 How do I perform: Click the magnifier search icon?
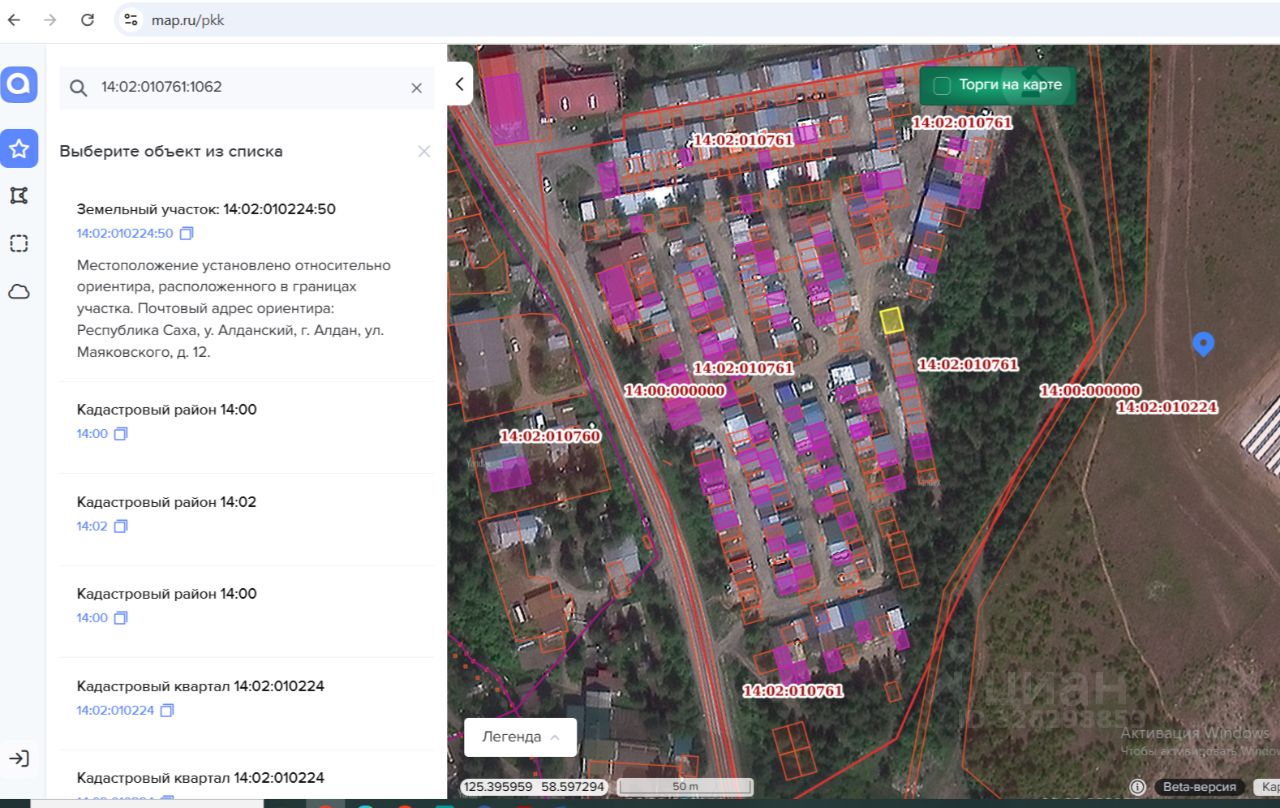click(x=78, y=88)
